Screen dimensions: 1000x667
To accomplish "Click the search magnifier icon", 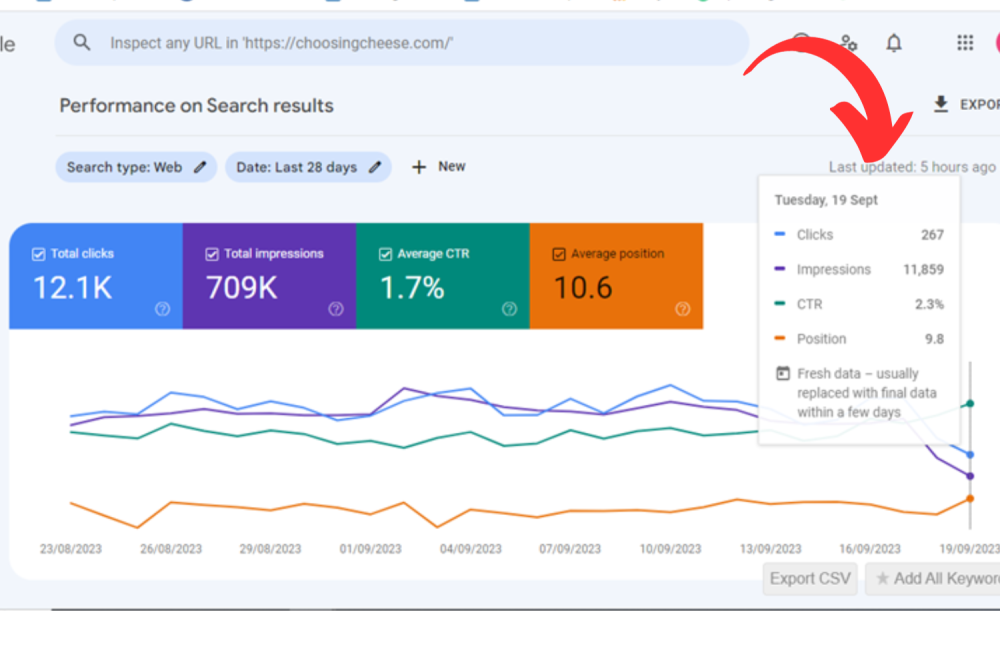I will click(x=83, y=43).
